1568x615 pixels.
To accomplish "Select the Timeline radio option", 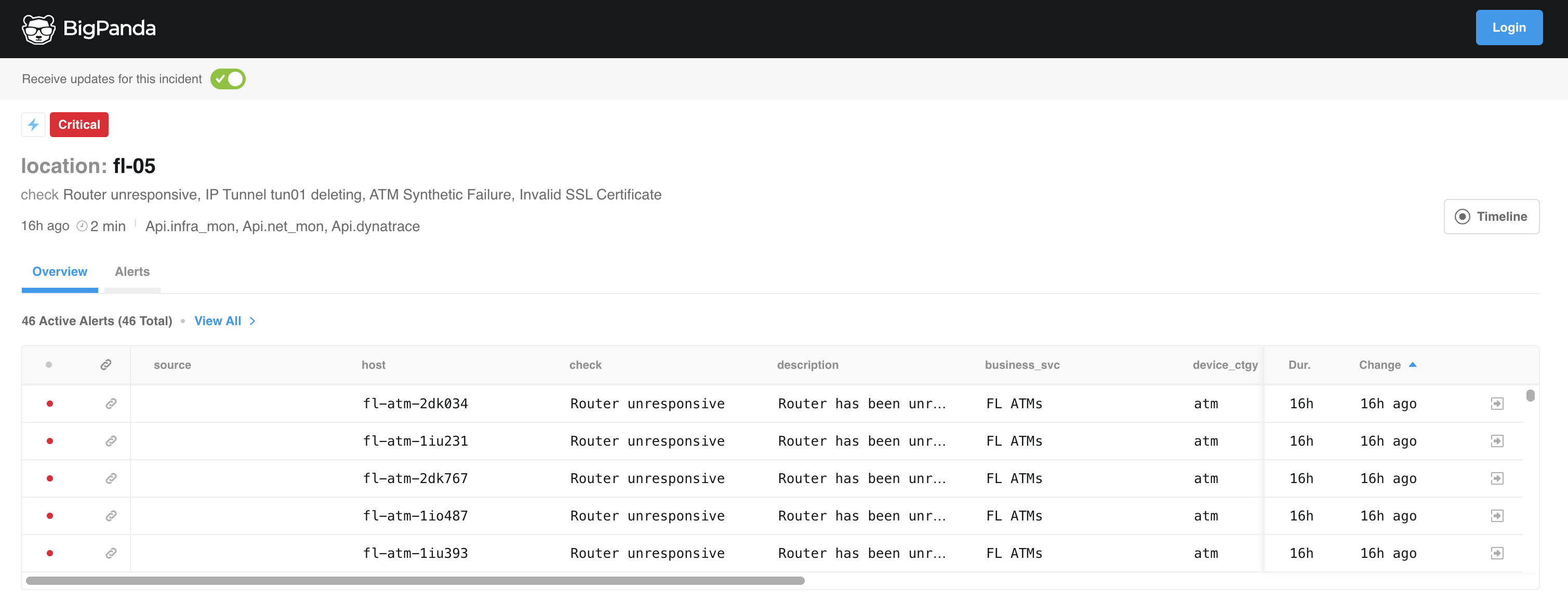I will 1463,216.
